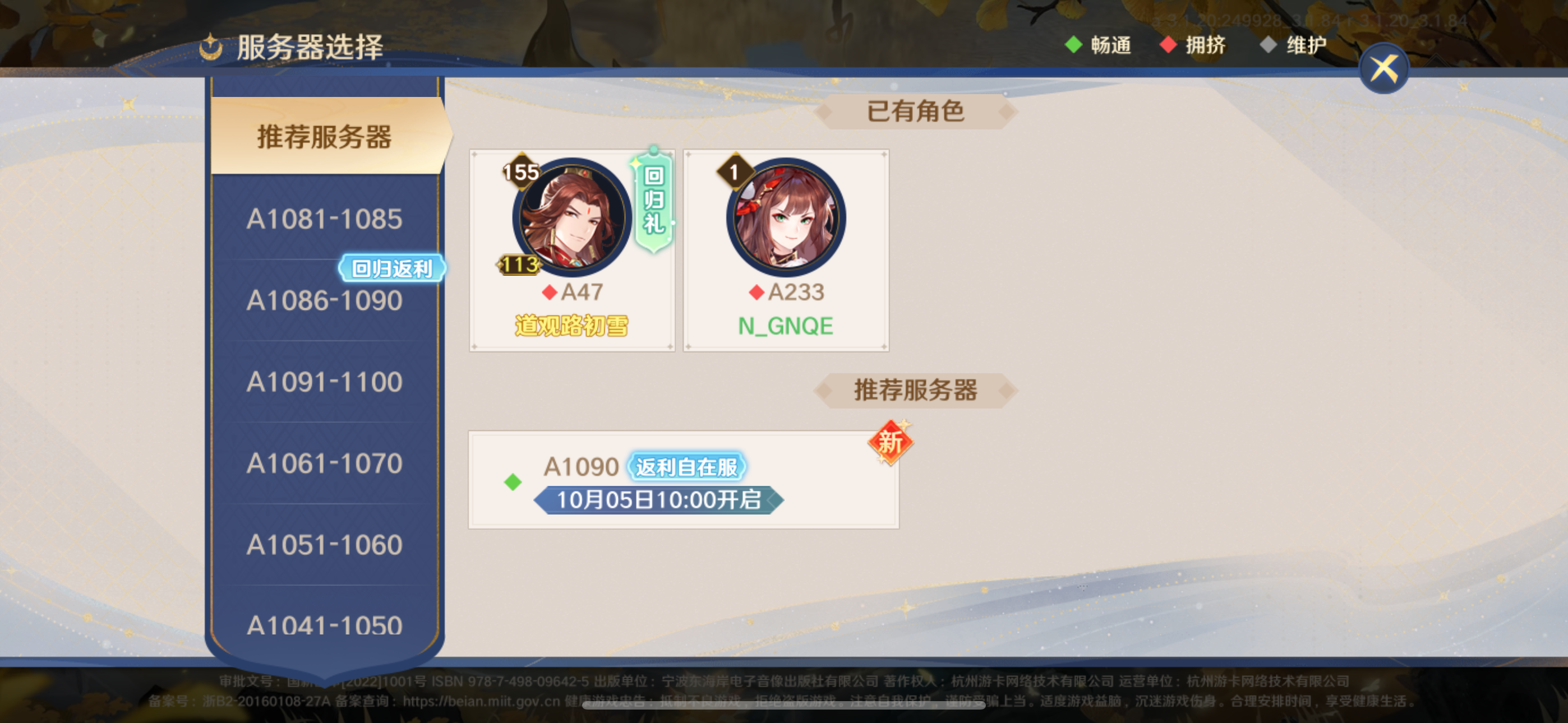Viewport: 1568px width, 723px height.
Task: Select the level 155 character avatar
Action: click(x=571, y=217)
